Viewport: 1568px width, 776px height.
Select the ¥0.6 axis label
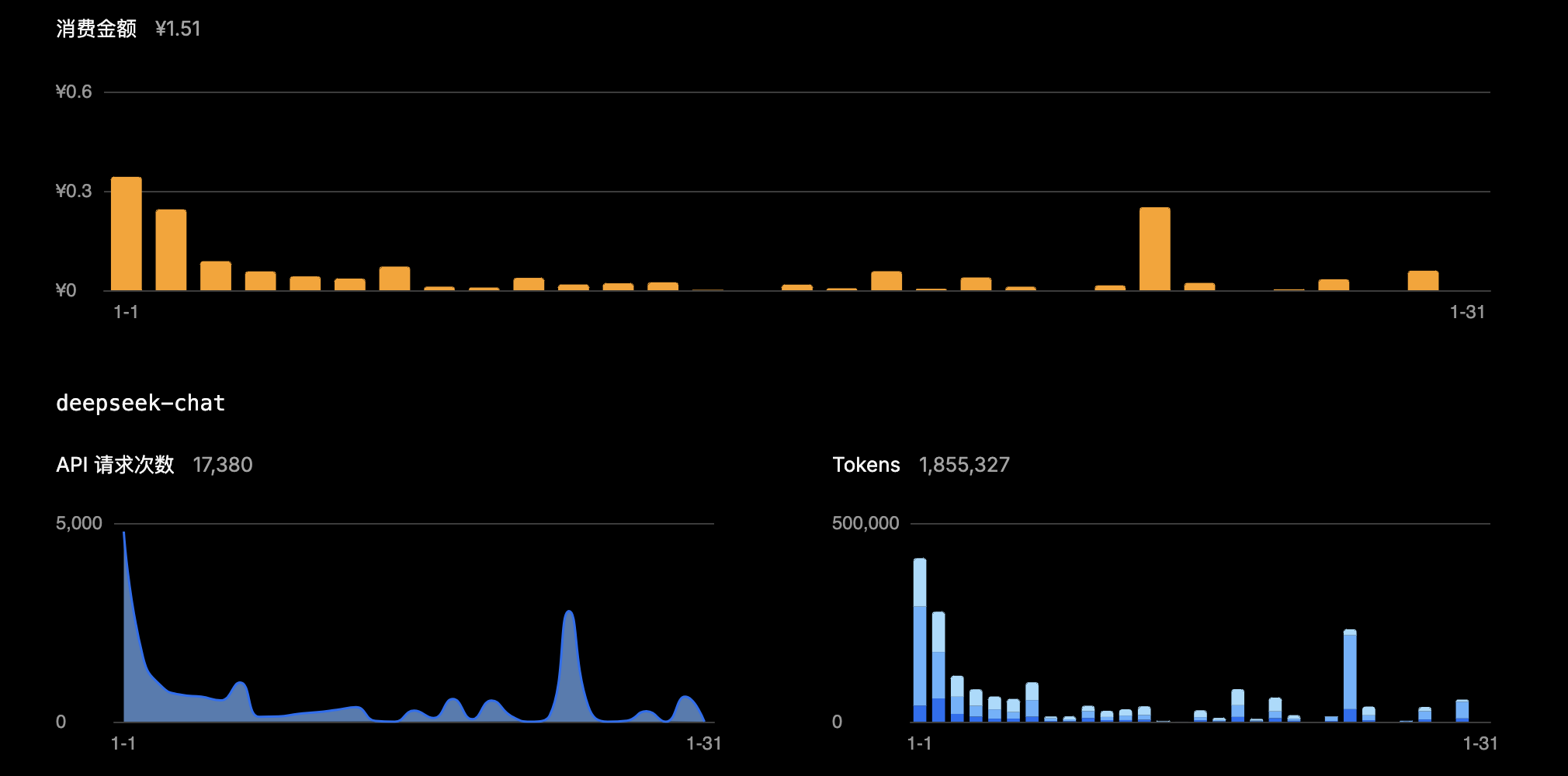74,92
